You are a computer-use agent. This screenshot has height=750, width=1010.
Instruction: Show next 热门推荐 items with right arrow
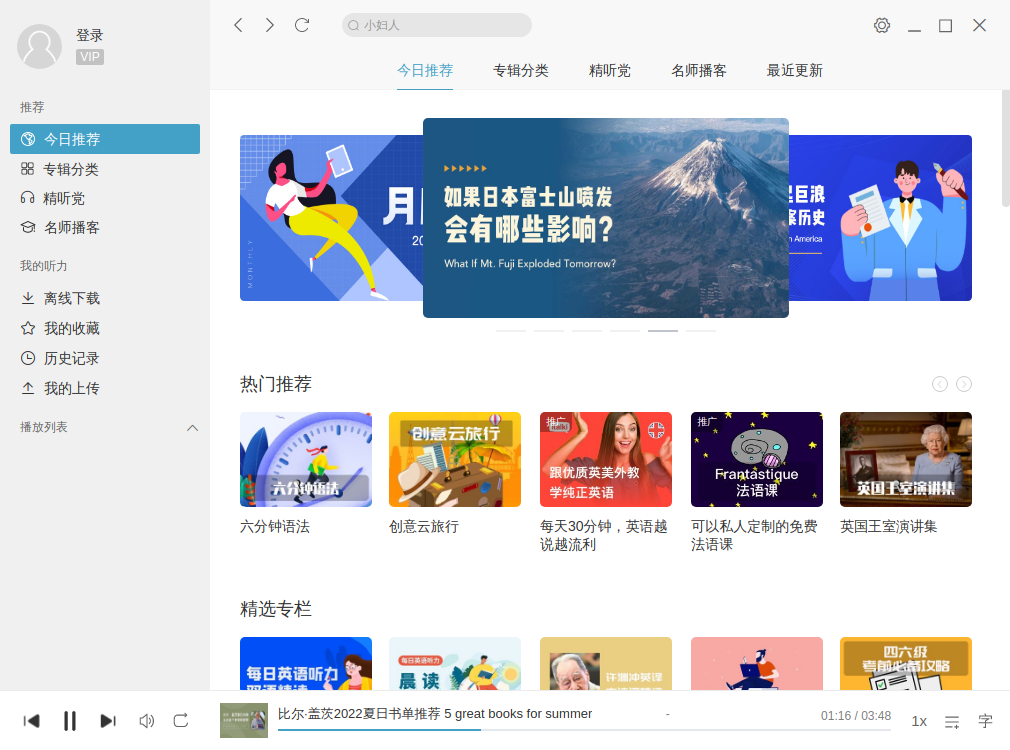[x=964, y=384]
